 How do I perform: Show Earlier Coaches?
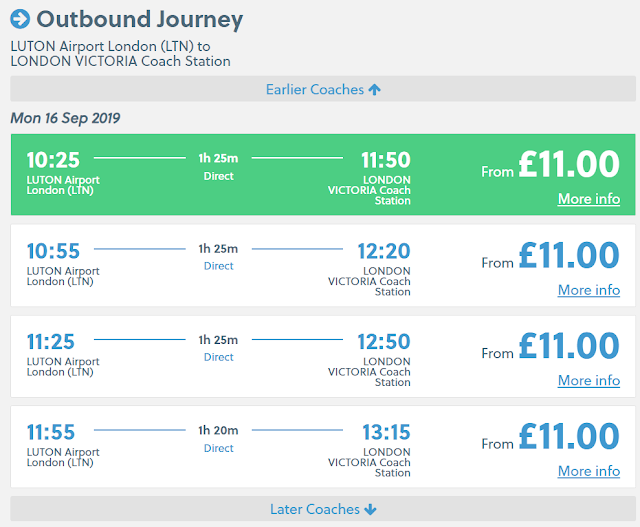314,89
